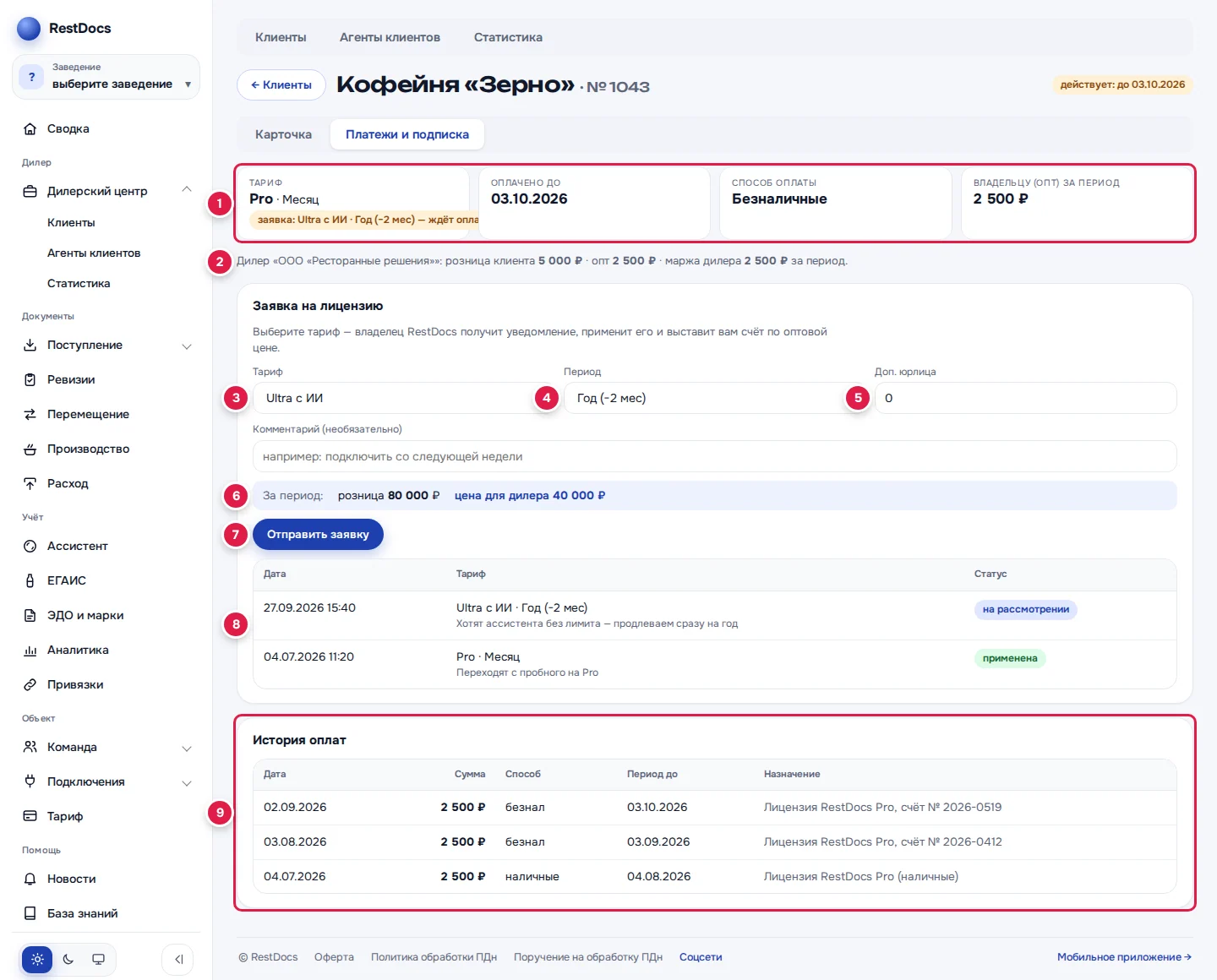Expand the Команда submenu chevron
Image resolution: width=1217 pixels, height=980 pixels.
pyautogui.click(x=187, y=749)
